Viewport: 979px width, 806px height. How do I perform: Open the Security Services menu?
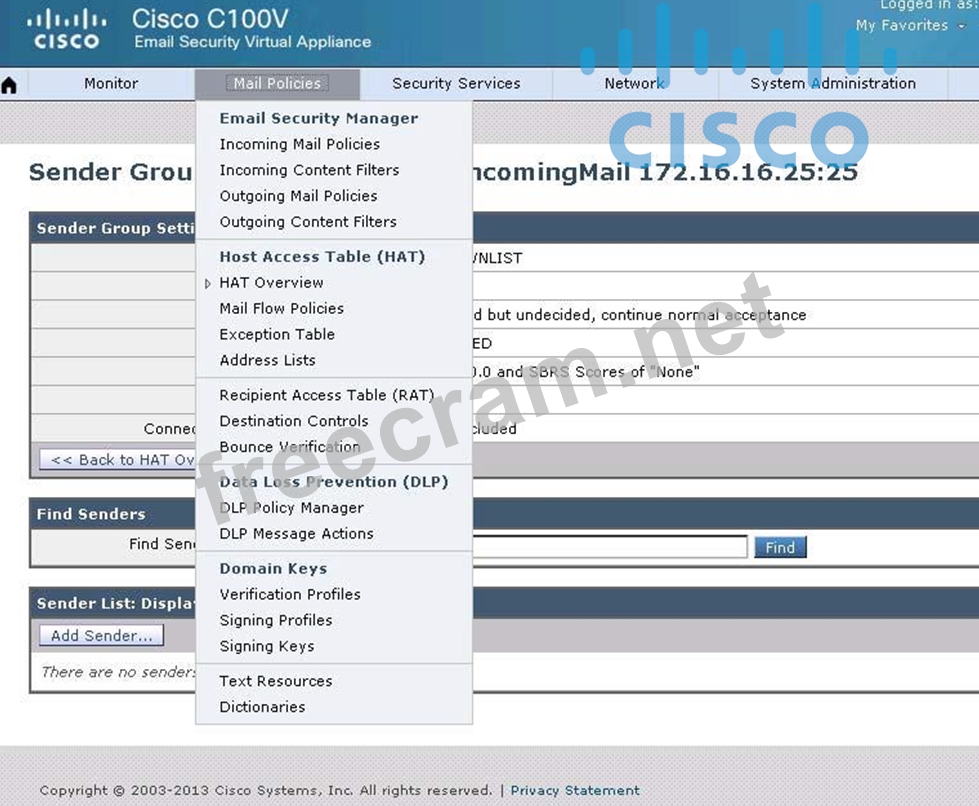(x=456, y=84)
